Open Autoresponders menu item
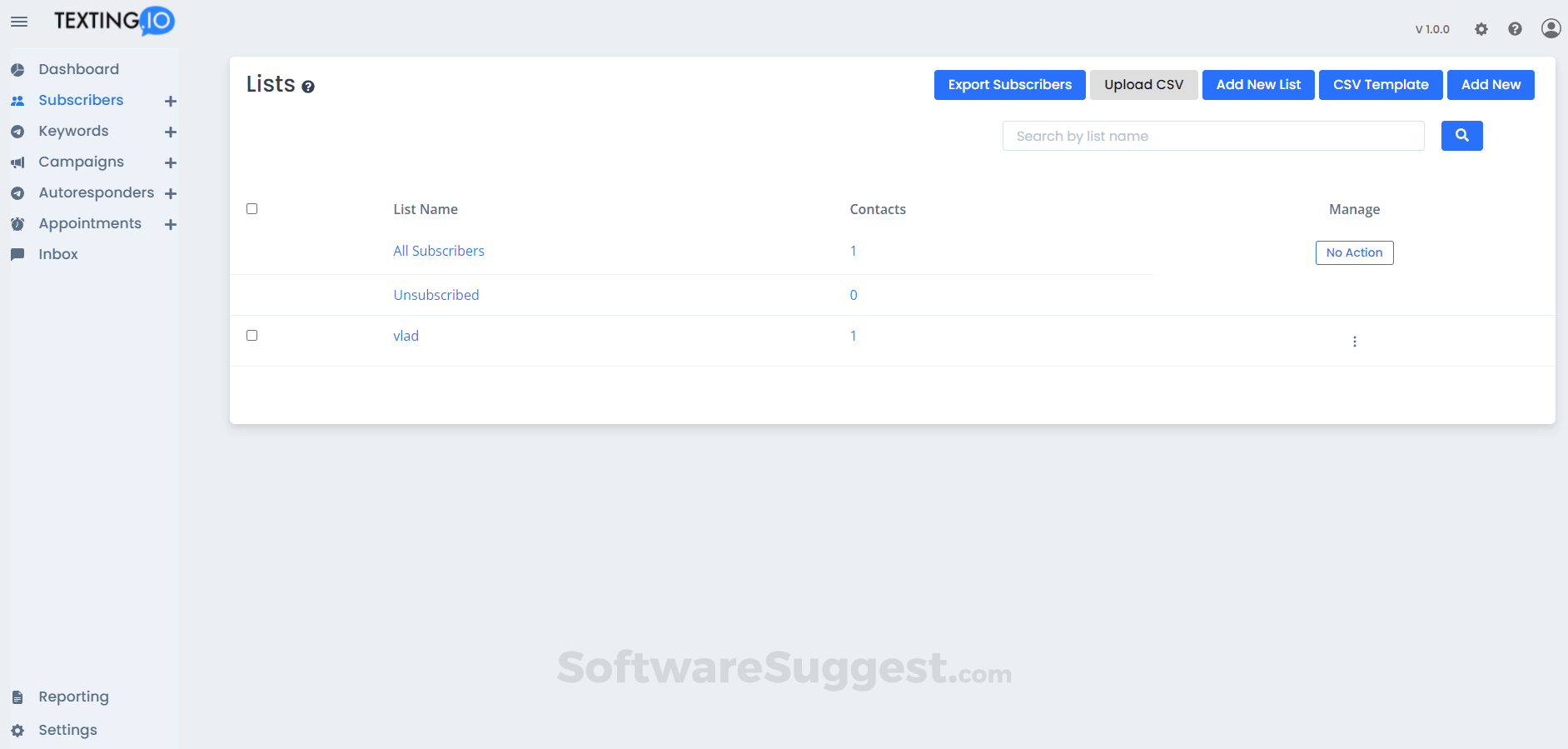The height and width of the screenshot is (749, 1568). pyautogui.click(x=97, y=192)
